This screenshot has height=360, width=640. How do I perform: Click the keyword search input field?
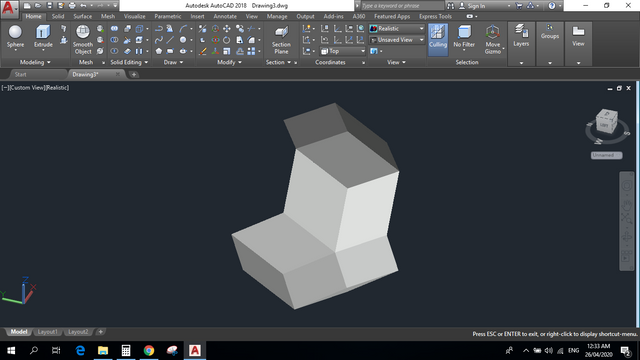(402, 6)
